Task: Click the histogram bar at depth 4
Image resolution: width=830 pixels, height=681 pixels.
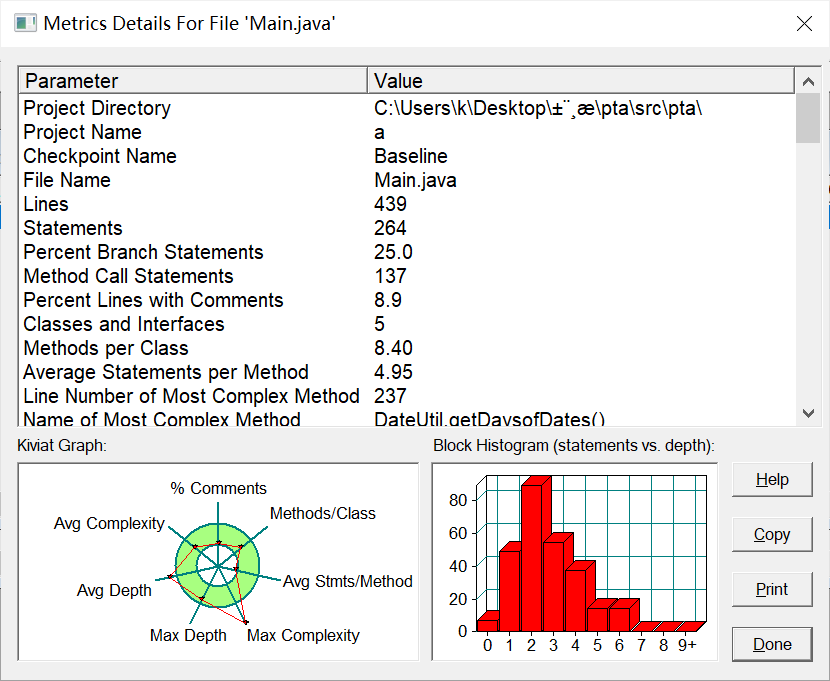Action: [x=576, y=599]
